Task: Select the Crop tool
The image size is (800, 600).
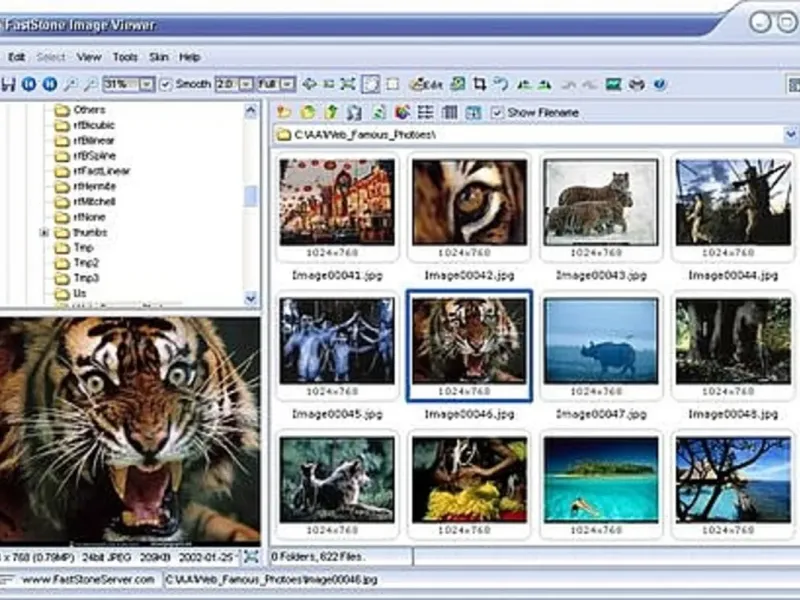Action: [479, 84]
